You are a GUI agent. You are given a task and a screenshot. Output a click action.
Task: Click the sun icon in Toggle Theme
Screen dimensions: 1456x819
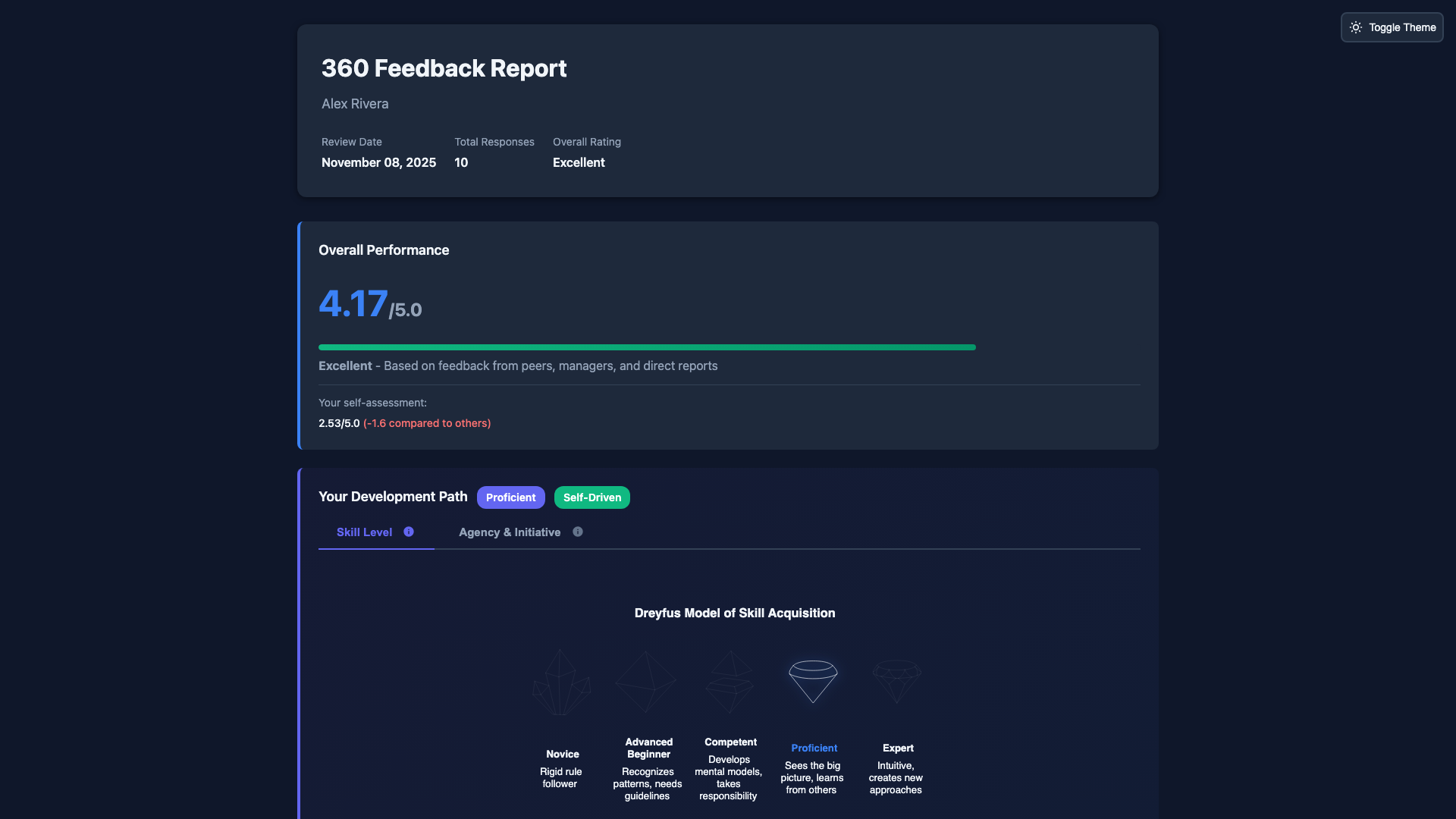point(1357,27)
